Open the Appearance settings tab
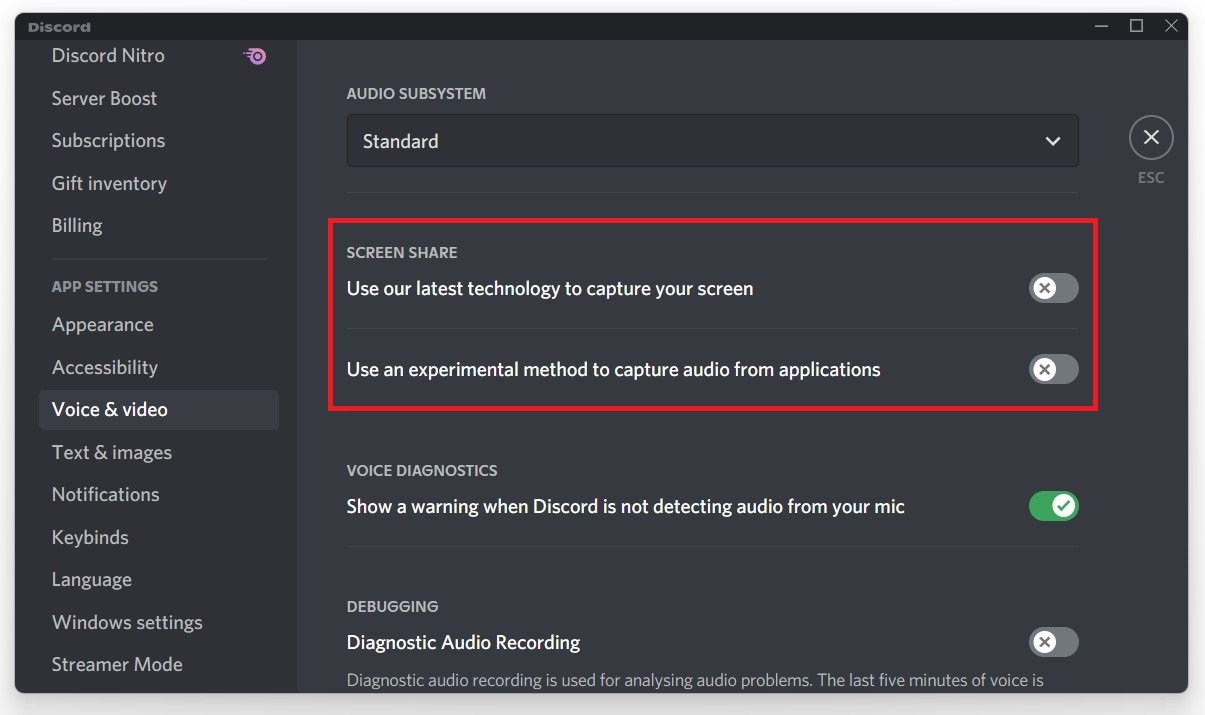 (103, 325)
